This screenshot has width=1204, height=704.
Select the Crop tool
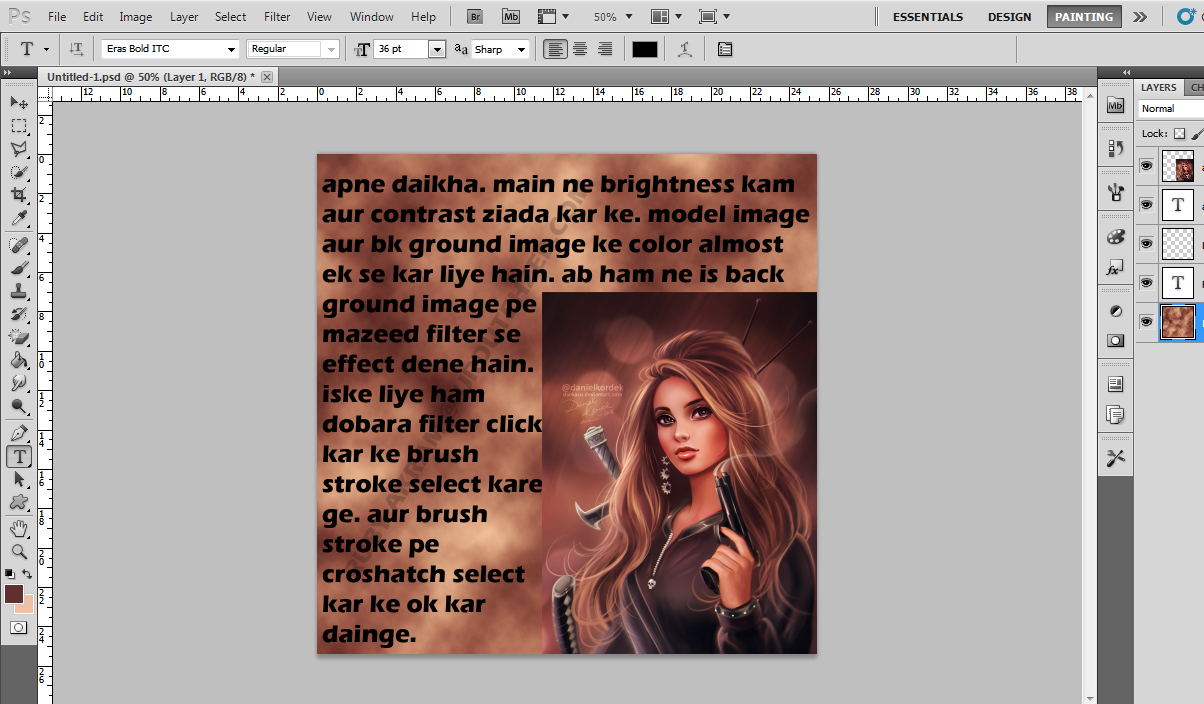click(x=19, y=195)
